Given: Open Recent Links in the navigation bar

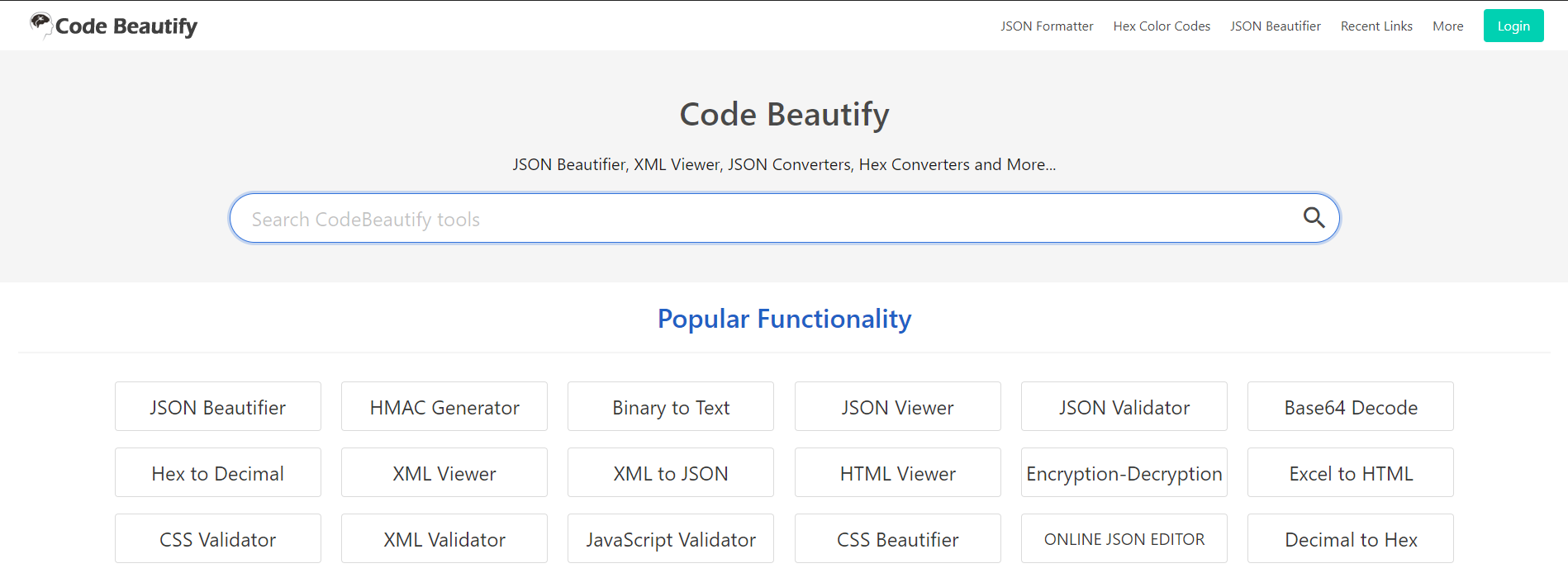Looking at the screenshot, I should point(1376,26).
